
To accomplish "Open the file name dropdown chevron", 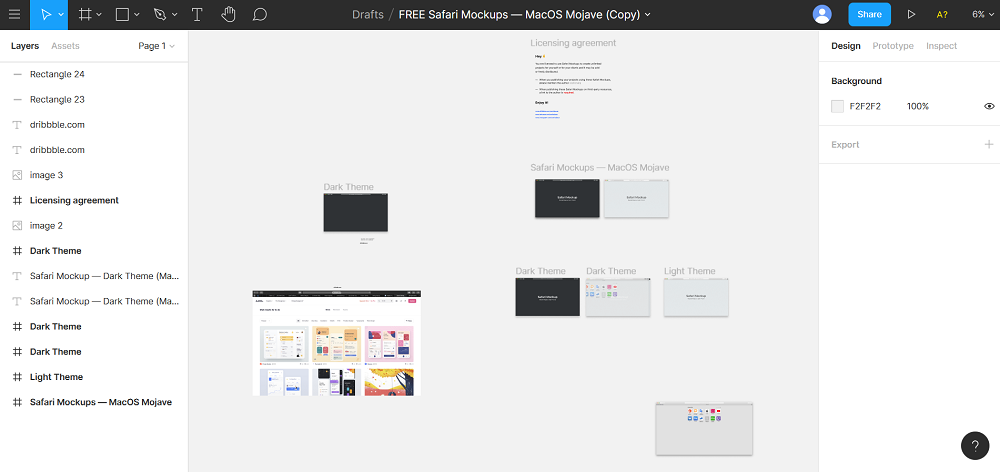I will click(x=648, y=15).
